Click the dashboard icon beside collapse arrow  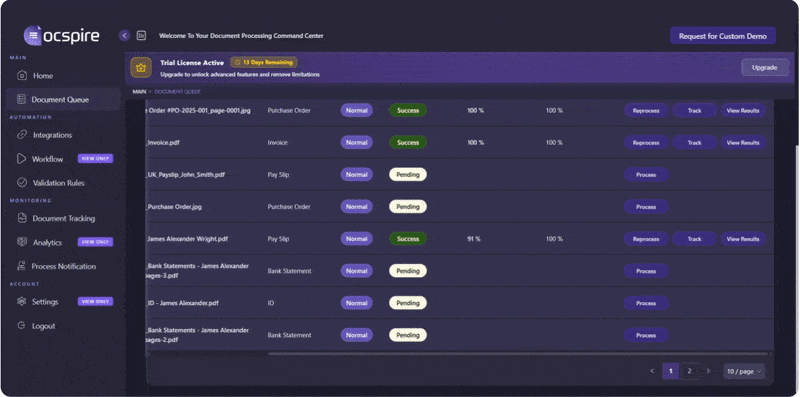(x=141, y=36)
